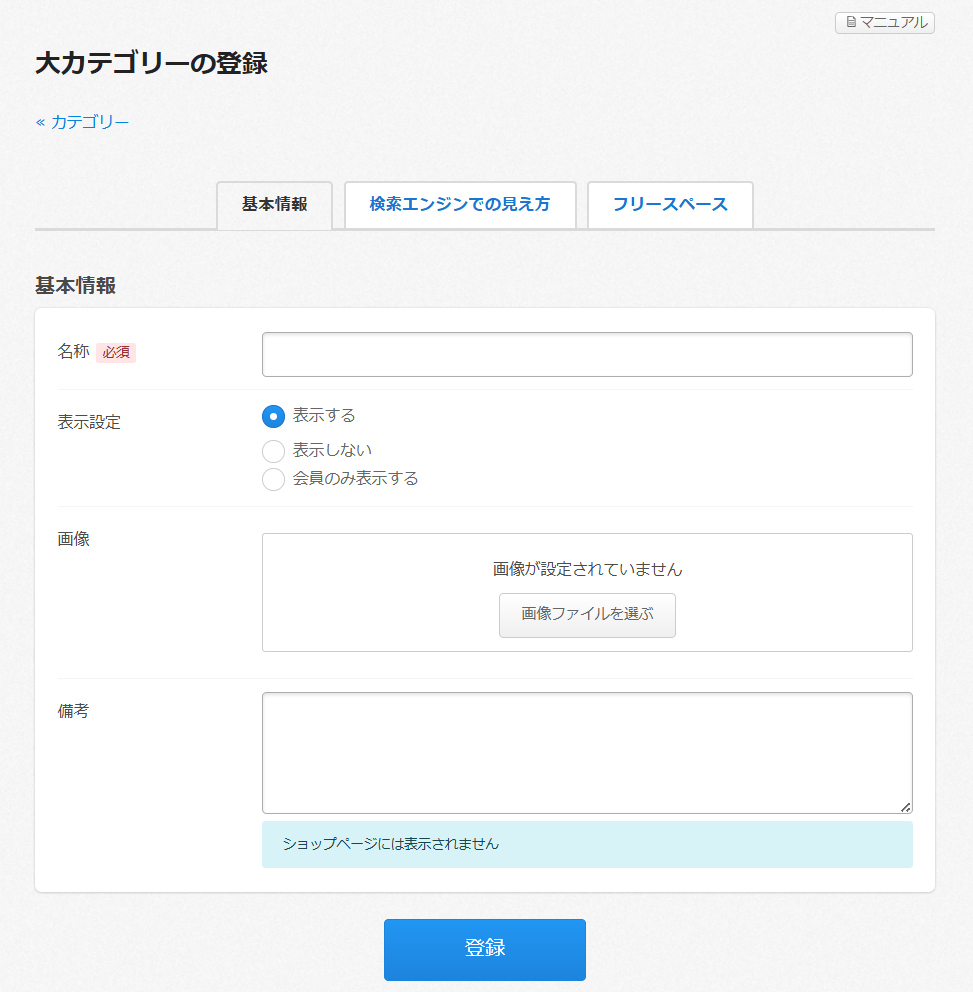Click the document icon beside マニュアル
This screenshot has width=973, height=992.
(x=851, y=22)
